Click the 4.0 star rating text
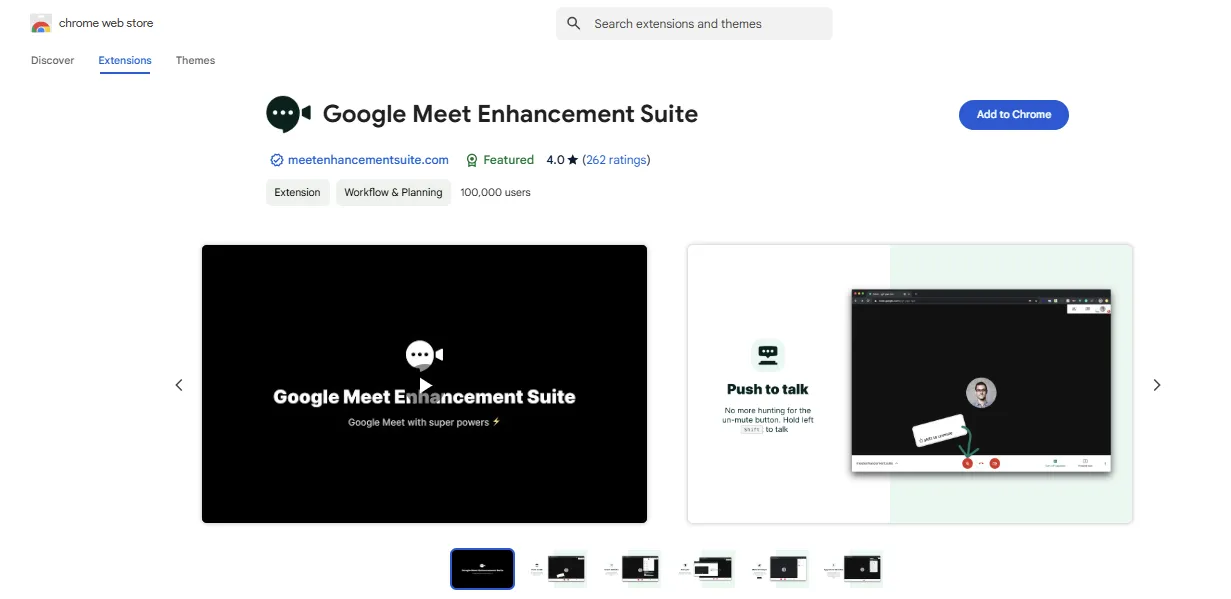The image size is (1231, 599). (x=562, y=160)
